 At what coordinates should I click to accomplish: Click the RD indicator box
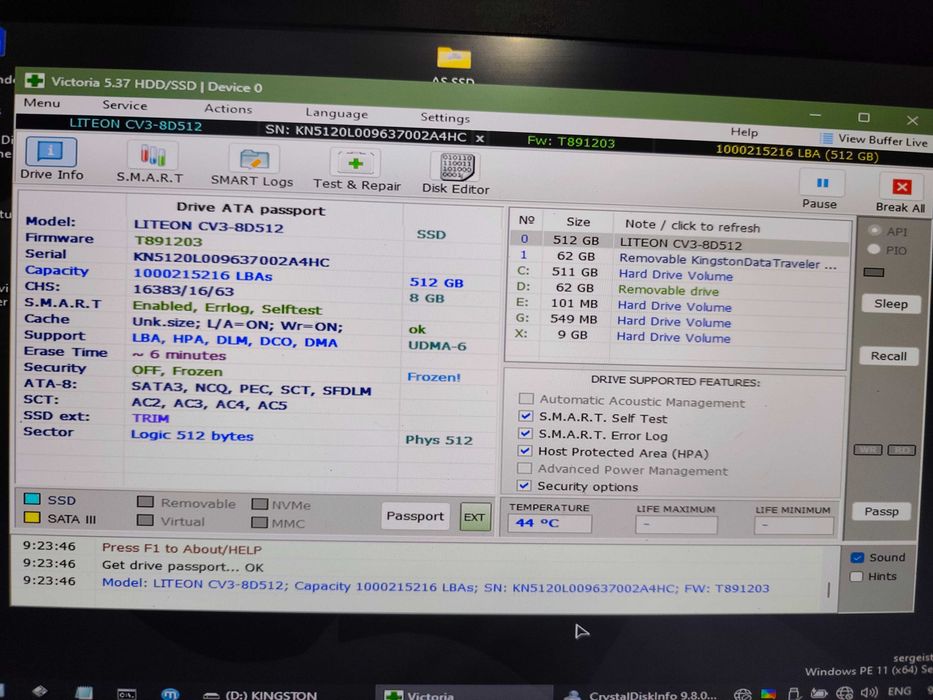click(901, 451)
